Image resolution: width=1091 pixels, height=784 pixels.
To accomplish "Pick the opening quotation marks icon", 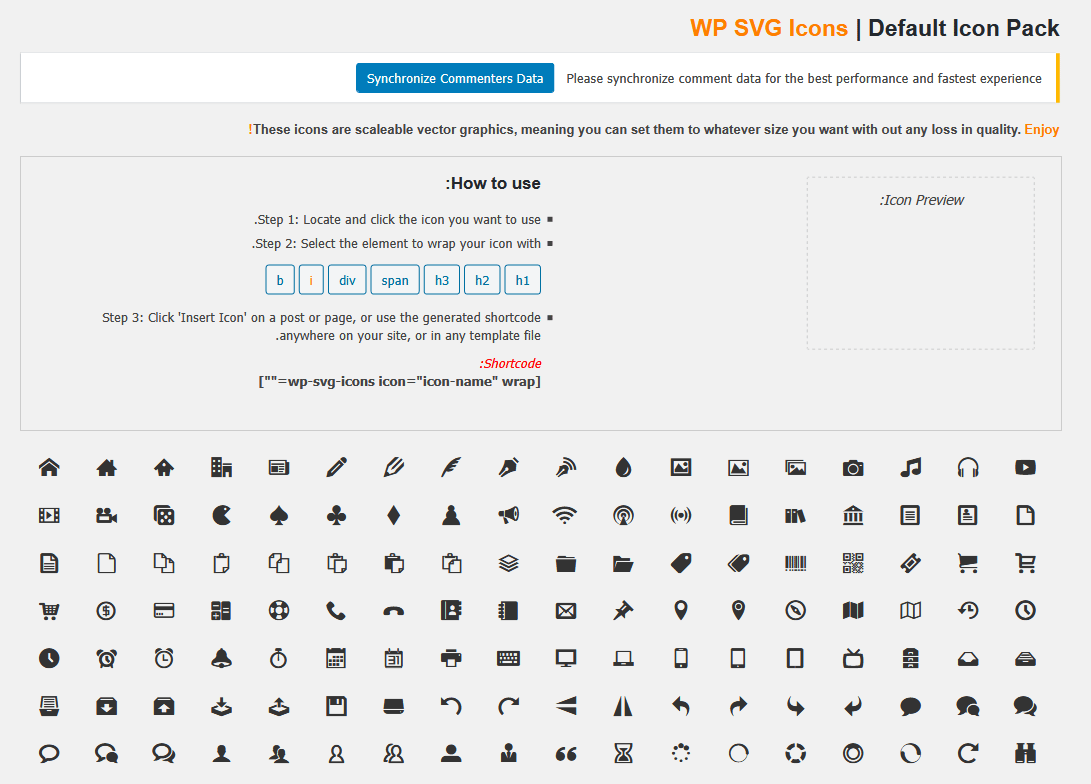I will pos(566,754).
